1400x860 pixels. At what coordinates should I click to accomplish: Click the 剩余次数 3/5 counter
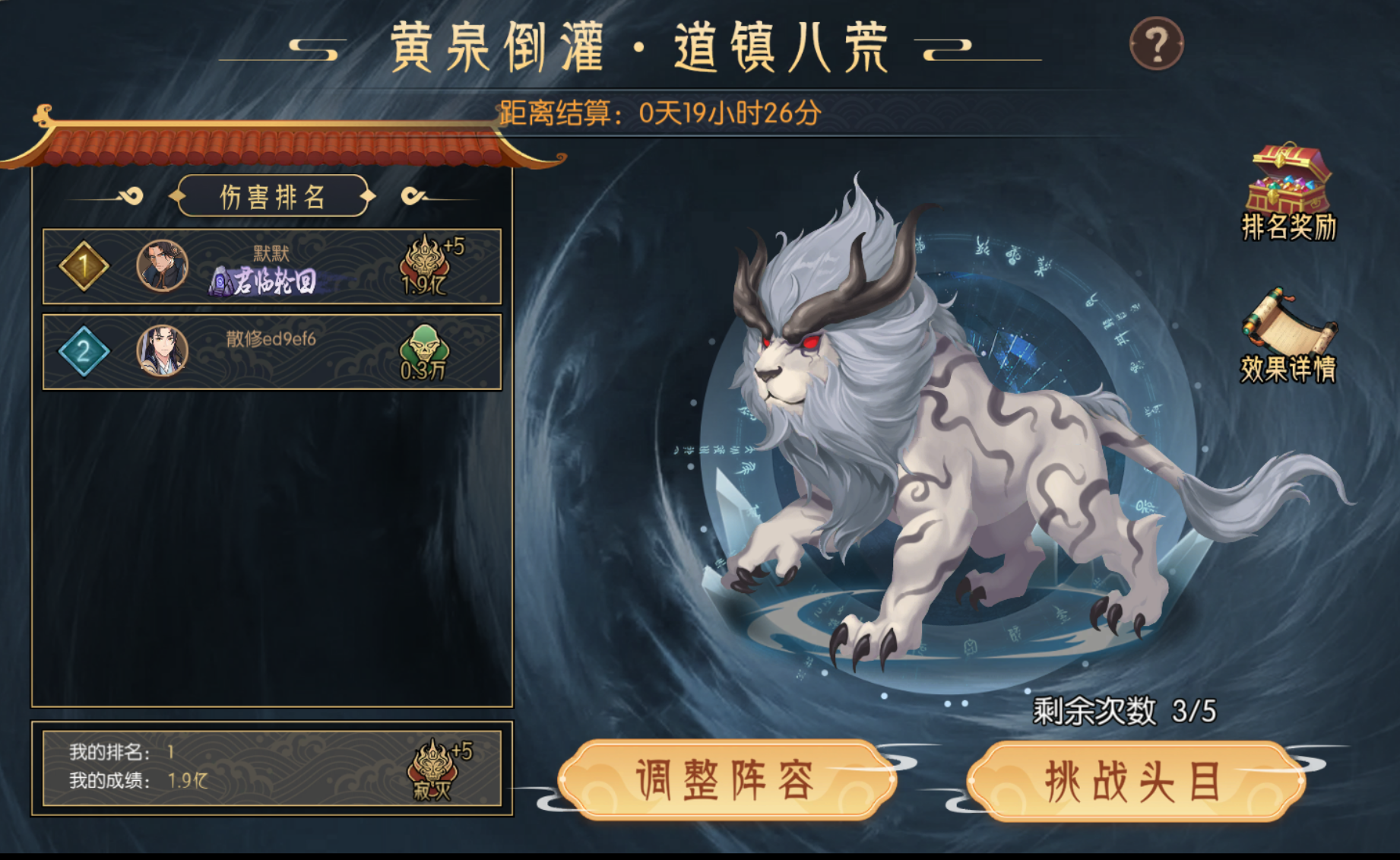pyautogui.click(x=1124, y=712)
